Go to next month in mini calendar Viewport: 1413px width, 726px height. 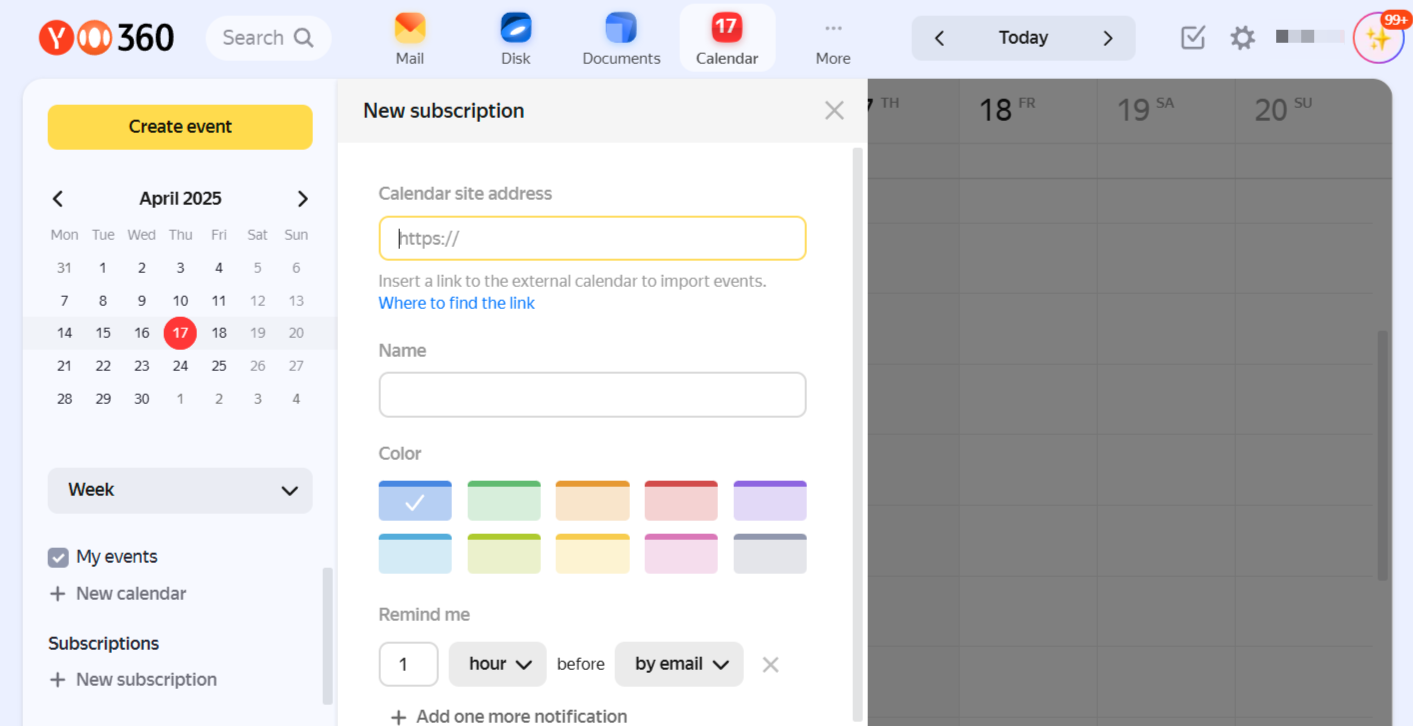[x=302, y=199]
